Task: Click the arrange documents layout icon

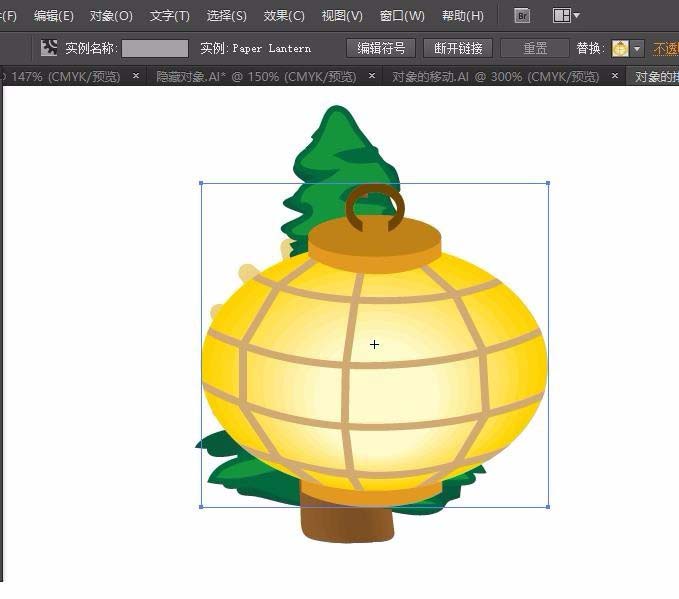Action: [562, 16]
